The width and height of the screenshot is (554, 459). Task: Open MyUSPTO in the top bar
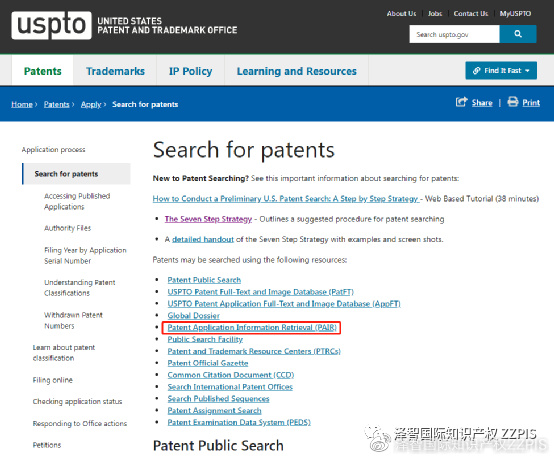pos(515,13)
